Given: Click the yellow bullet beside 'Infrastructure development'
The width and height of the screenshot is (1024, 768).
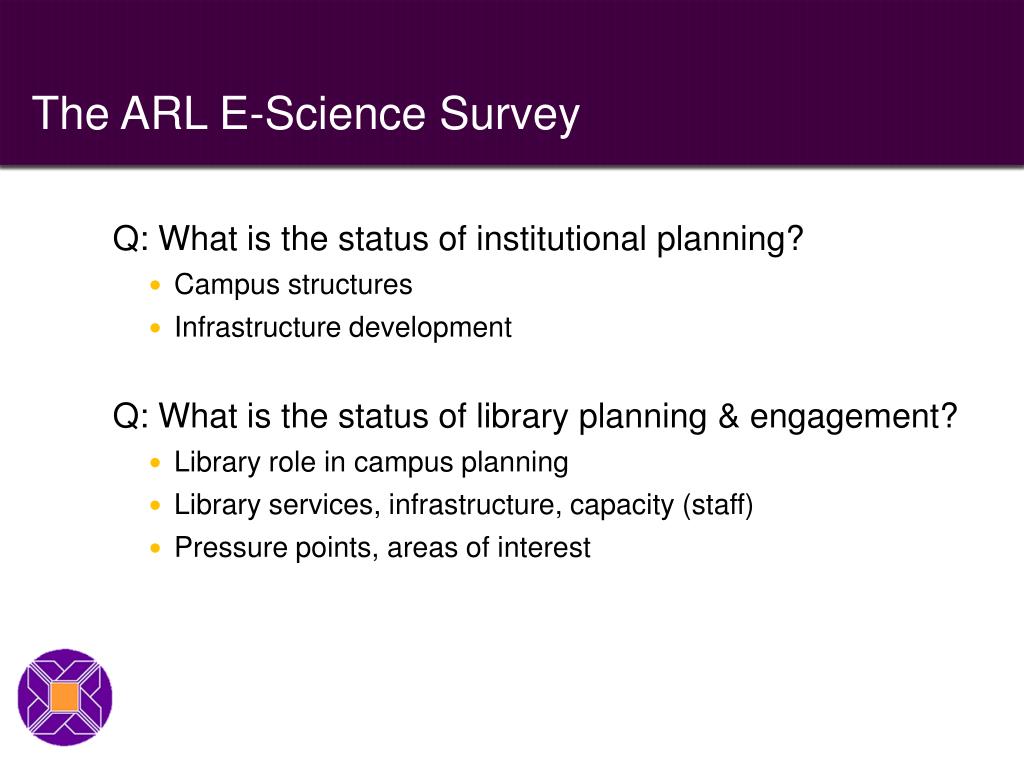Looking at the screenshot, I should tap(155, 328).
